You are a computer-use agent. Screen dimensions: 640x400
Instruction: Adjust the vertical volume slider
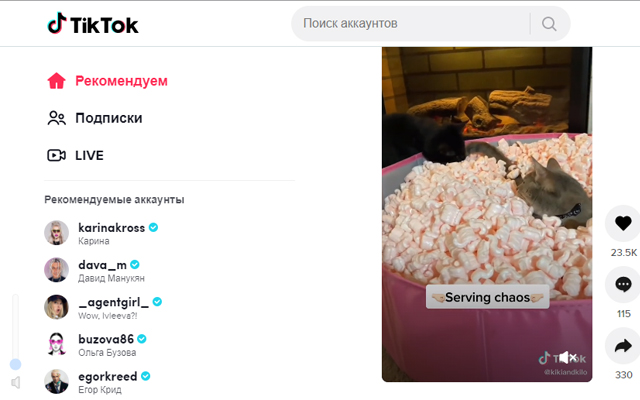tap(16, 331)
